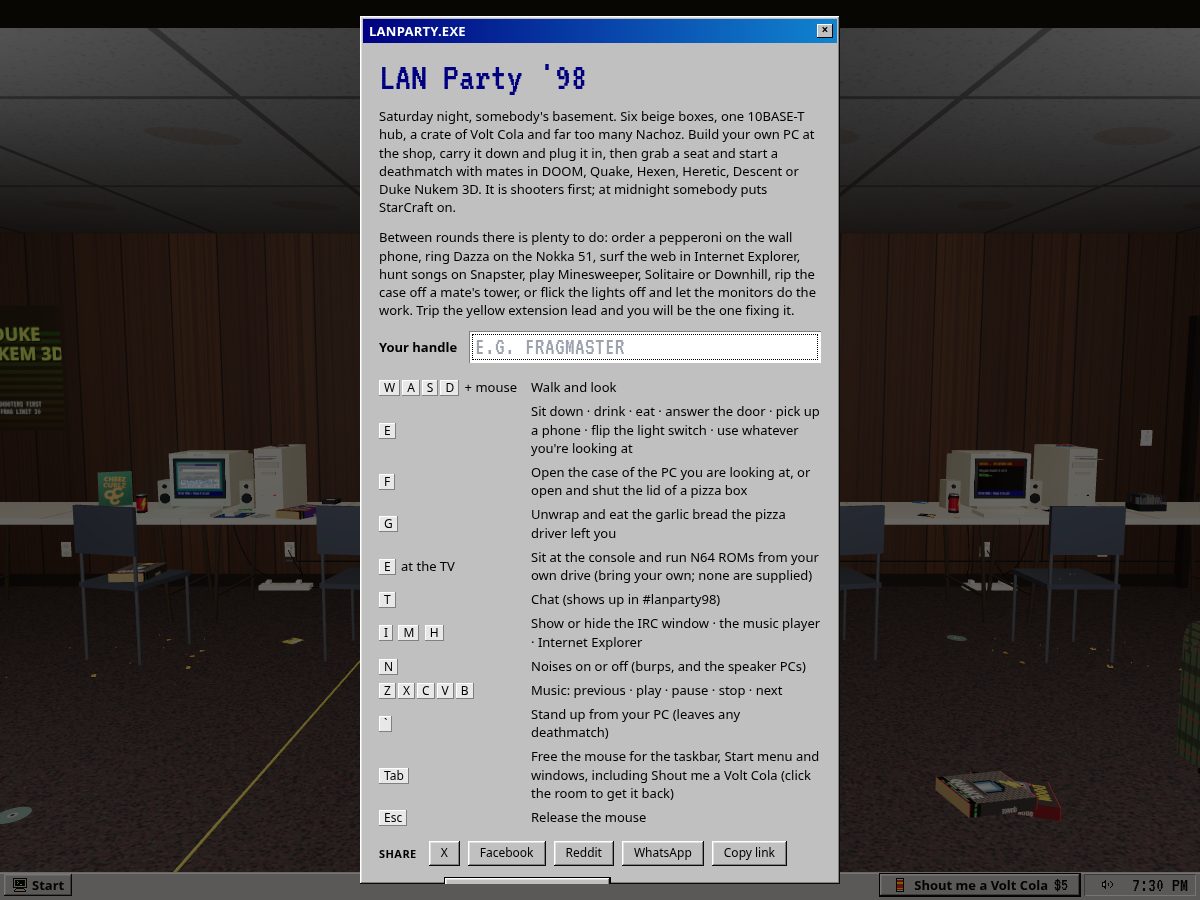Click the F key cap
This screenshot has height=900, width=1200.
[387, 481]
